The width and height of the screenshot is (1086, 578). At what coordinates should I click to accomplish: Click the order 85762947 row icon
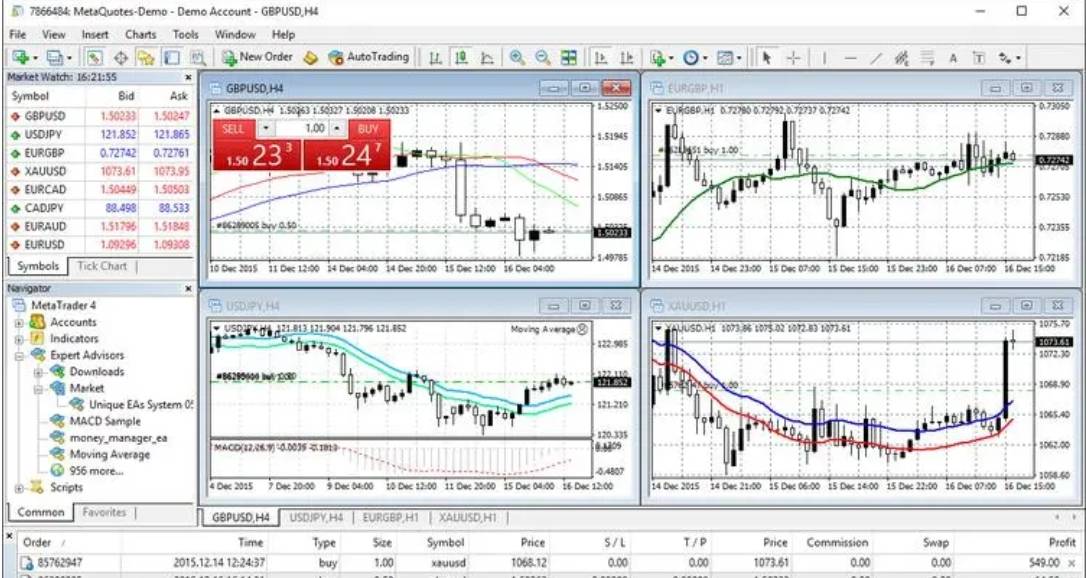click(28, 563)
